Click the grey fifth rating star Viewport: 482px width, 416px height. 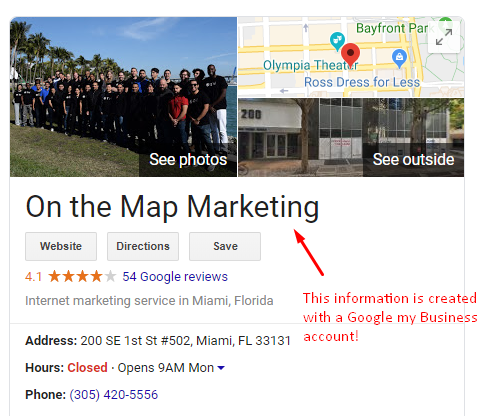(x=110, y=276)
